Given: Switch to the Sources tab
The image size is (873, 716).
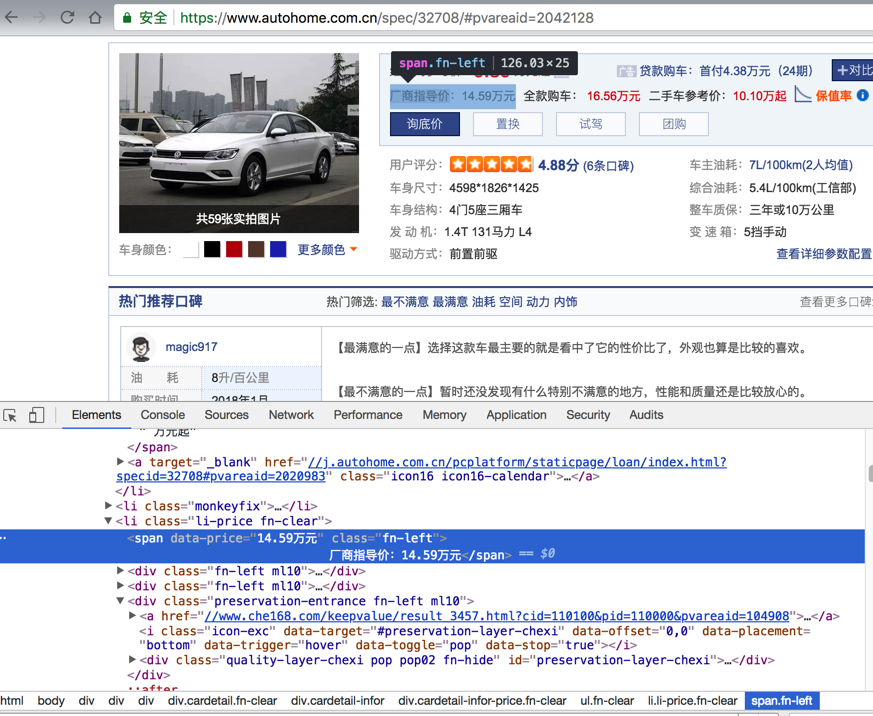Looking at the screenshot, I should [226, 415].
